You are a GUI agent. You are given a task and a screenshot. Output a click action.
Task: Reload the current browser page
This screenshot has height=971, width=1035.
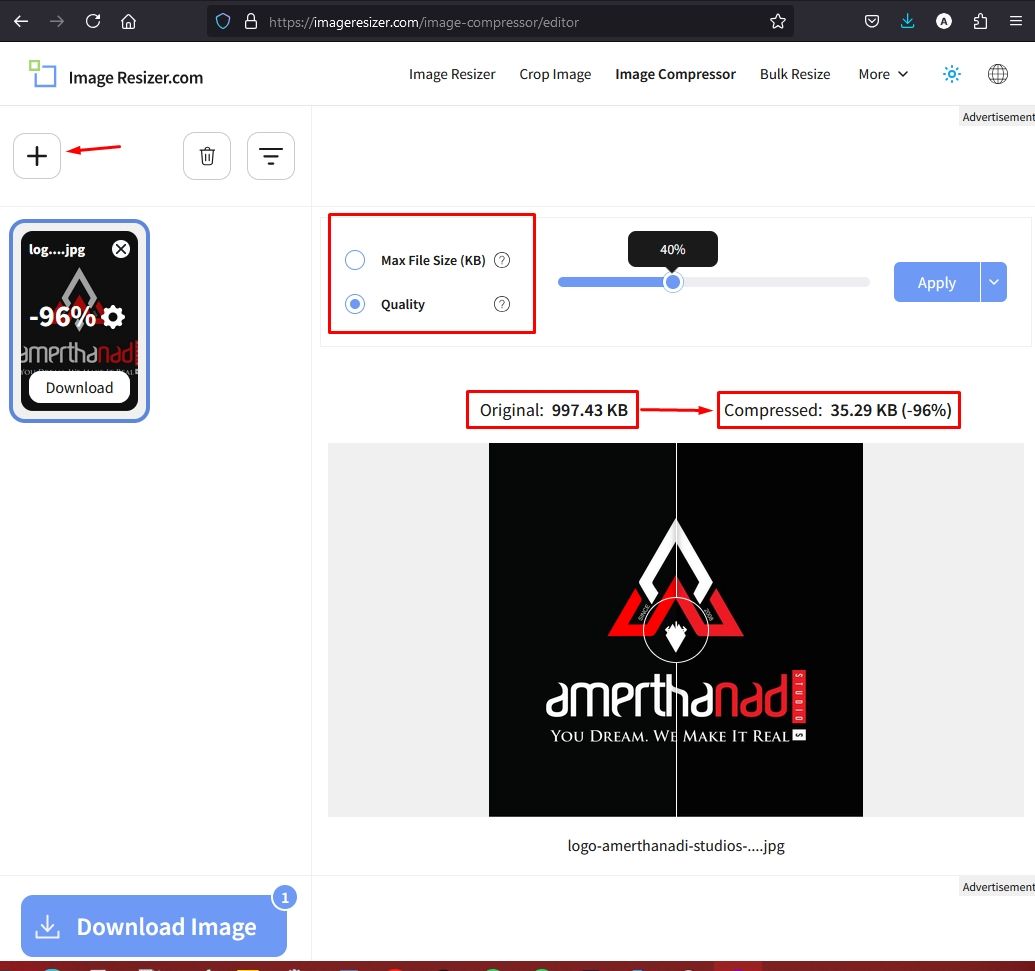click(x=93, y=22)
